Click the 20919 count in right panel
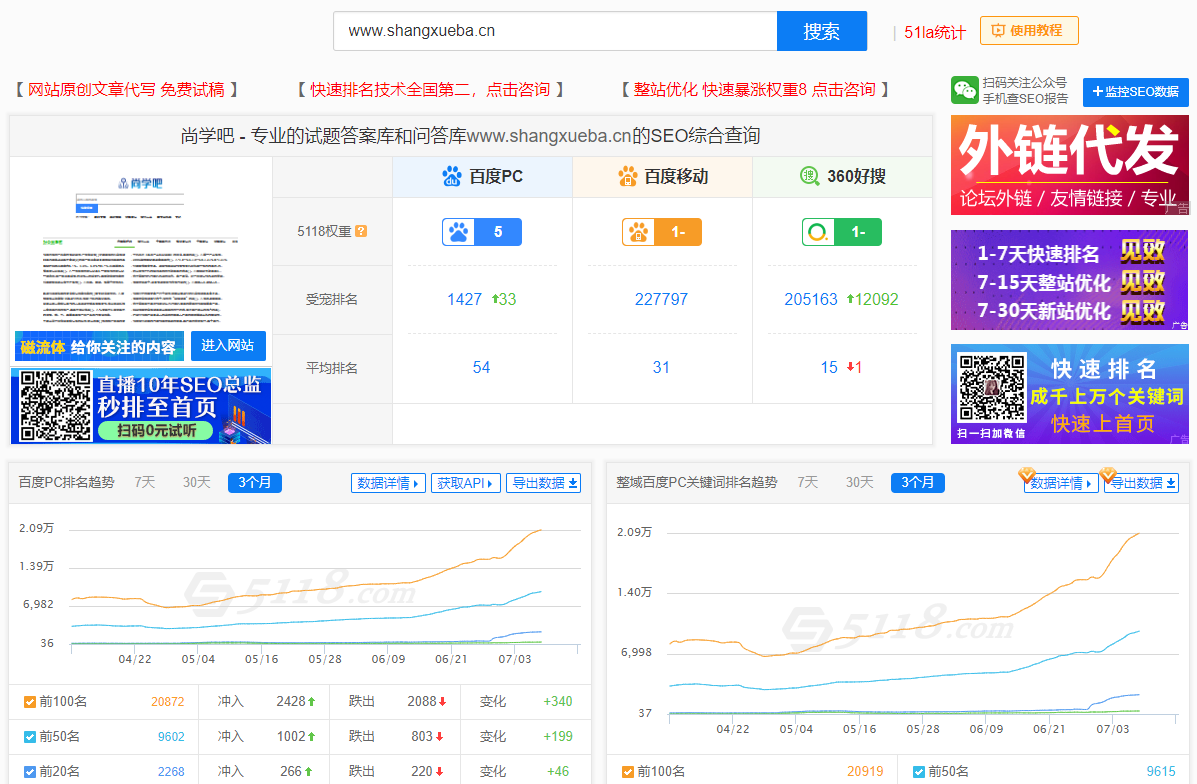Viewport: 1197px width, 784px height. pyautogui.click(x=865, y=772)
